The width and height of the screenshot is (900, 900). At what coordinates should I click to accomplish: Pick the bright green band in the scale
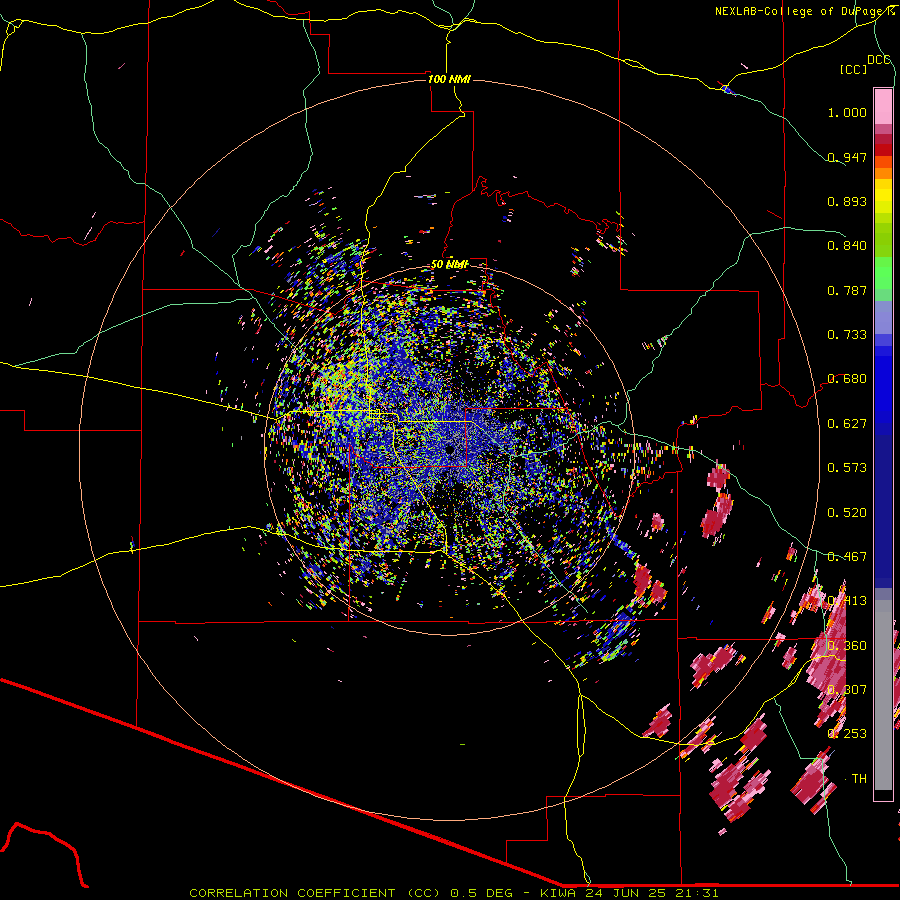coord(883,273)
